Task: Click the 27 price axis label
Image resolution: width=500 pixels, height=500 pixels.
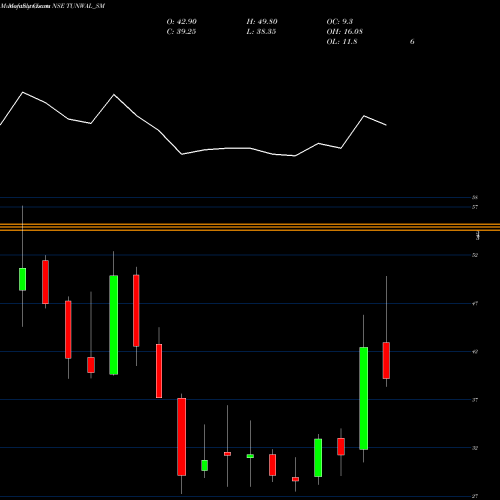Action: [x=475, y=496]
